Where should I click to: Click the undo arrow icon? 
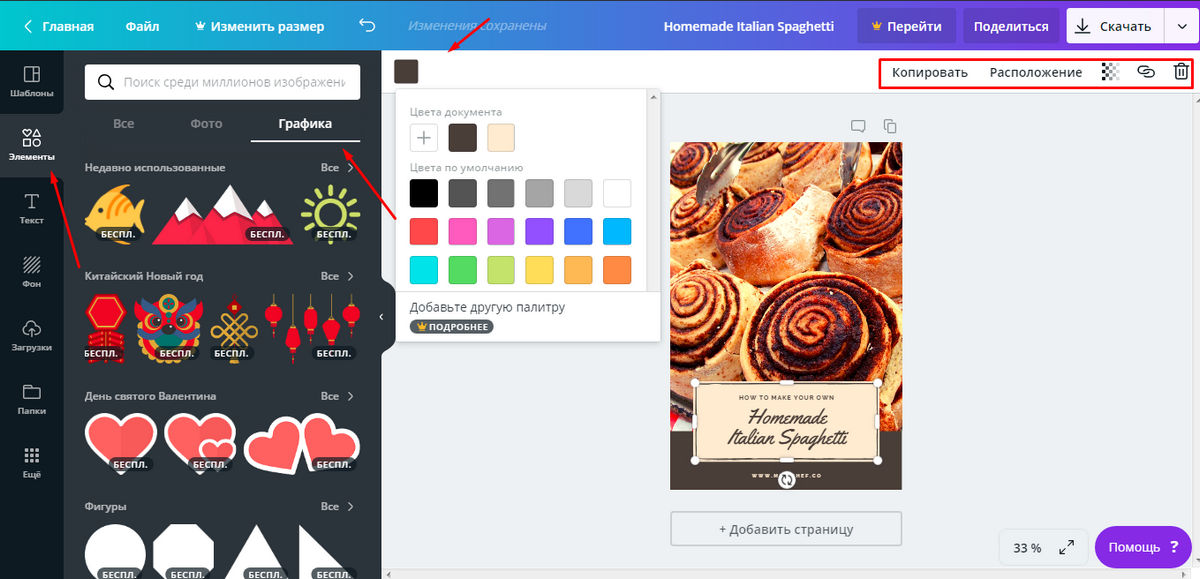[367, 26]
